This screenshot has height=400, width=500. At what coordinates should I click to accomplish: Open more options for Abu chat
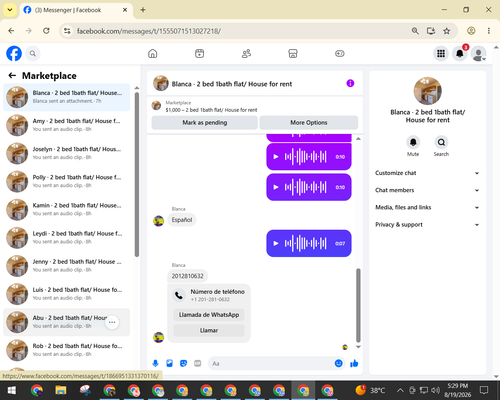point(112,322)
